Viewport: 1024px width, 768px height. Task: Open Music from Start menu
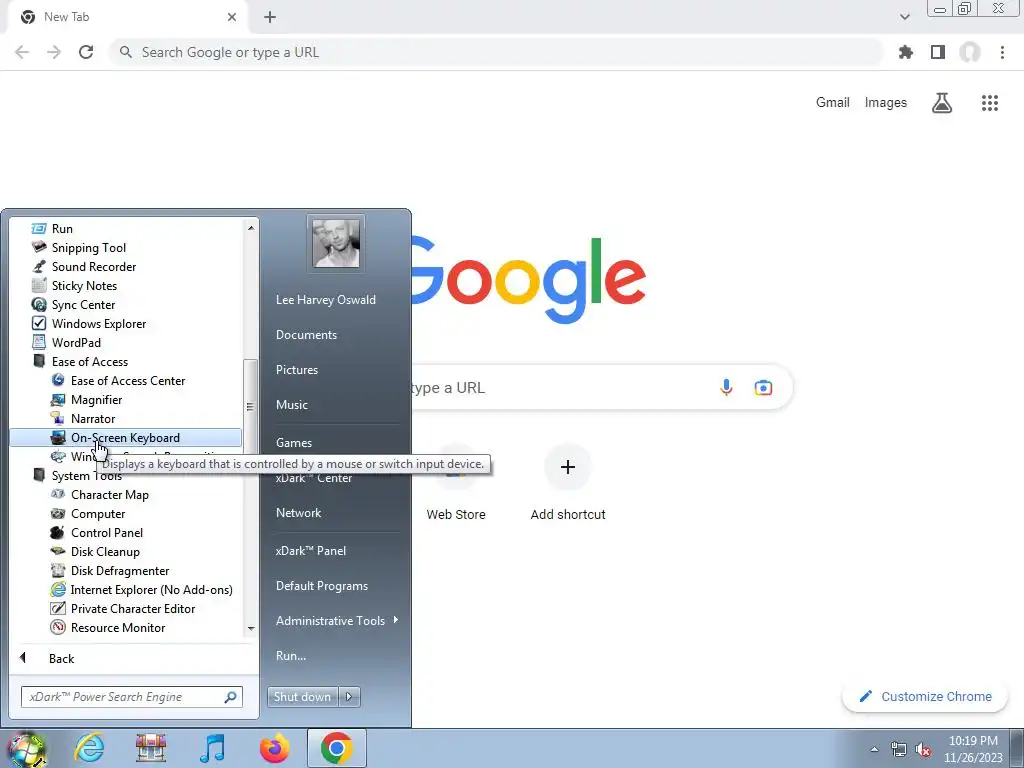pos(291,405)
